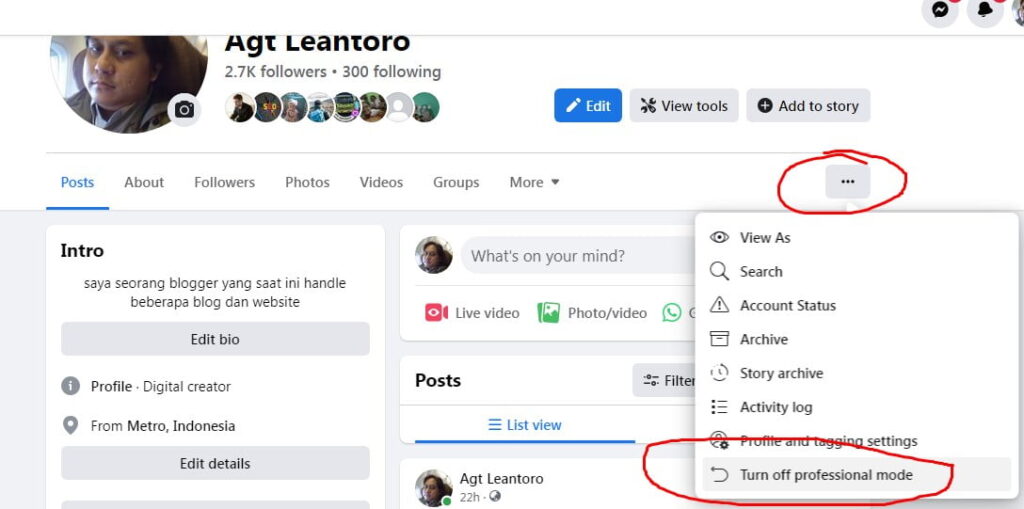The width and height of the screenshot is (1024, 509).
Task: Click the Metro, Indonesia hometown link
Action: (x=181, y=426)
